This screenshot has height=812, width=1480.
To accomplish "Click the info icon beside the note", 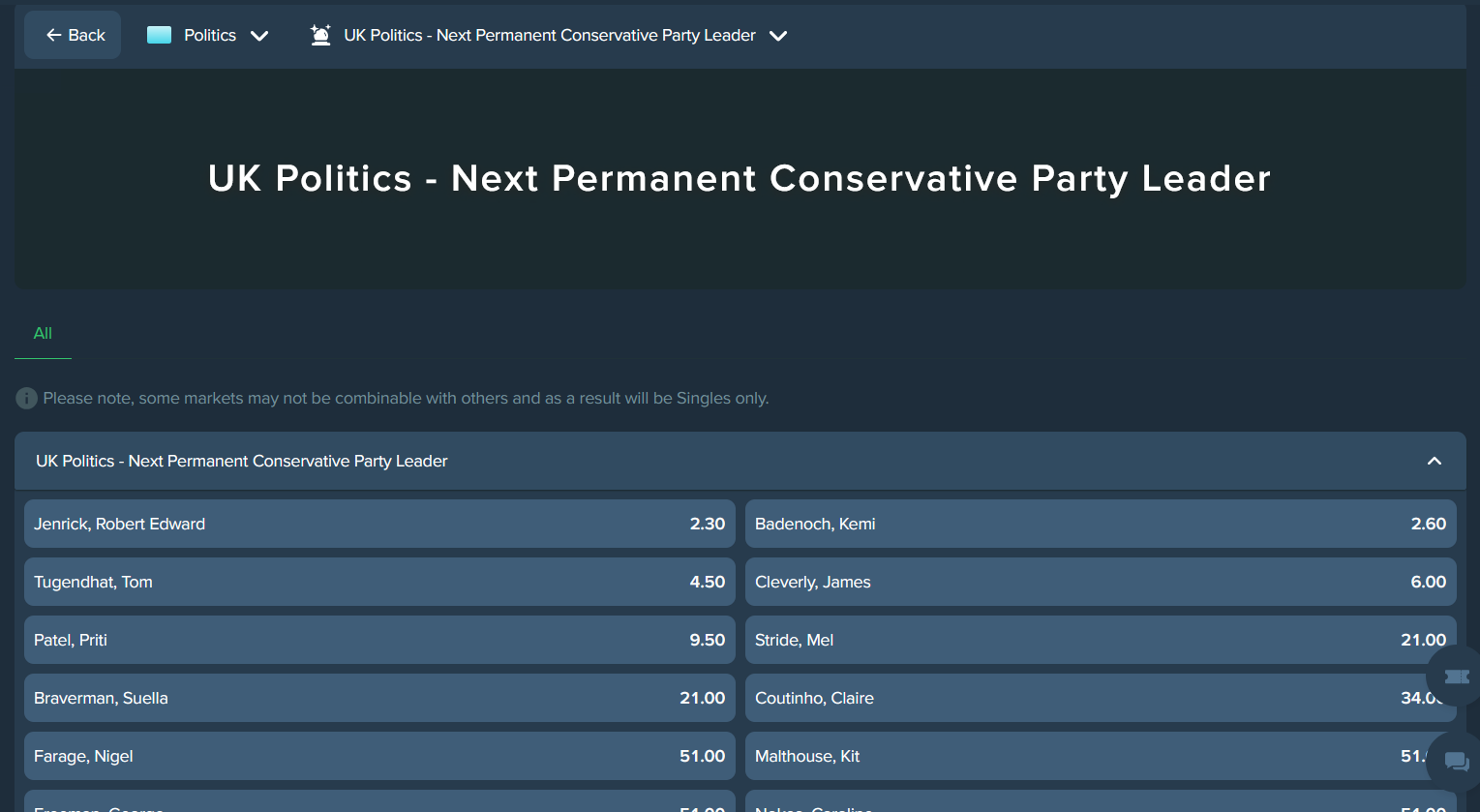I will (x=26, y=398).
